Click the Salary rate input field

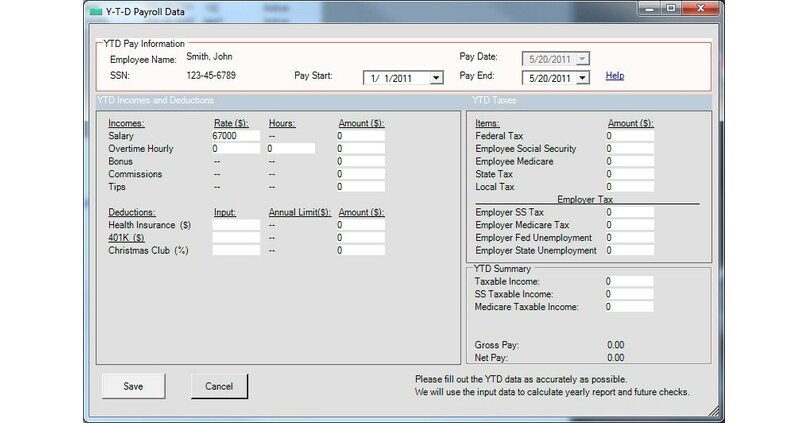[x=235, y=135]
